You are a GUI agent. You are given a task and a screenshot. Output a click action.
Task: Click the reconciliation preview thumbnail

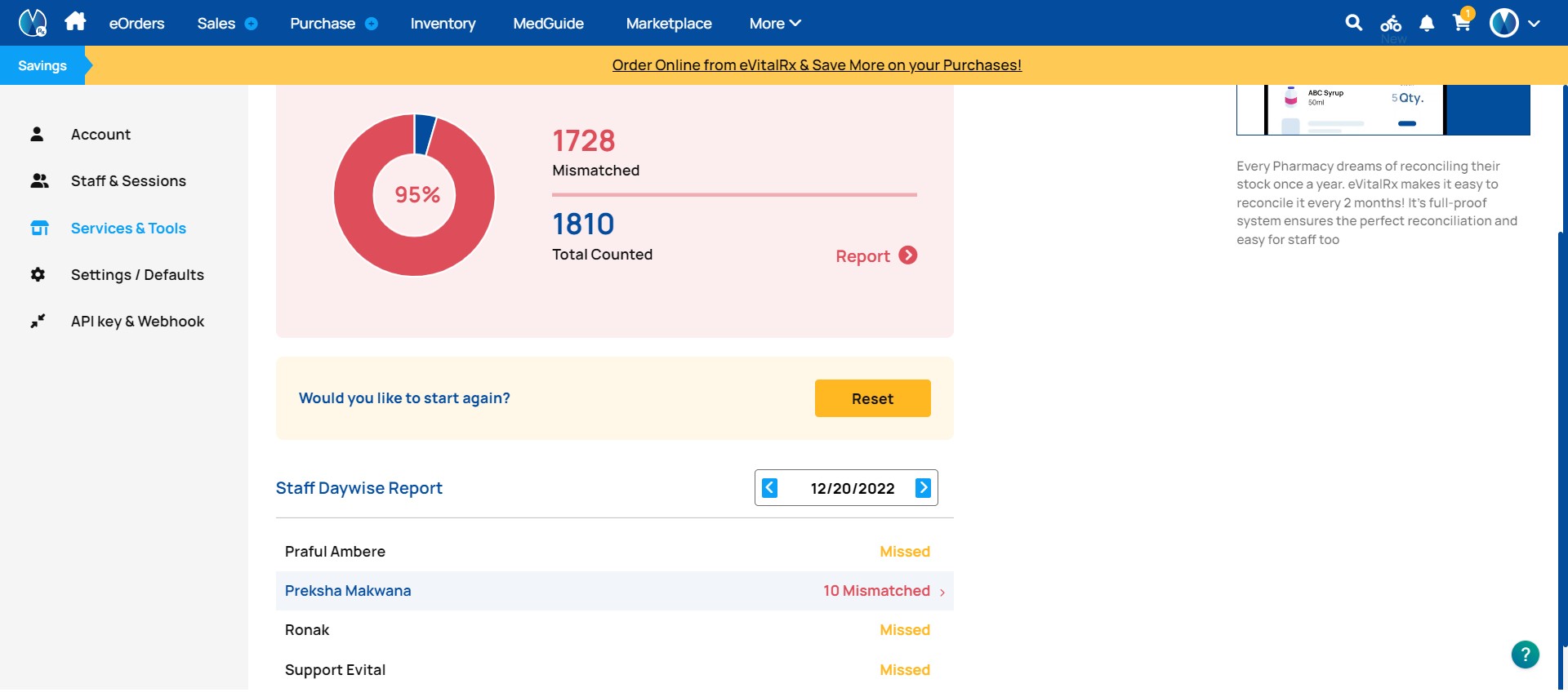click(1383, 110)
